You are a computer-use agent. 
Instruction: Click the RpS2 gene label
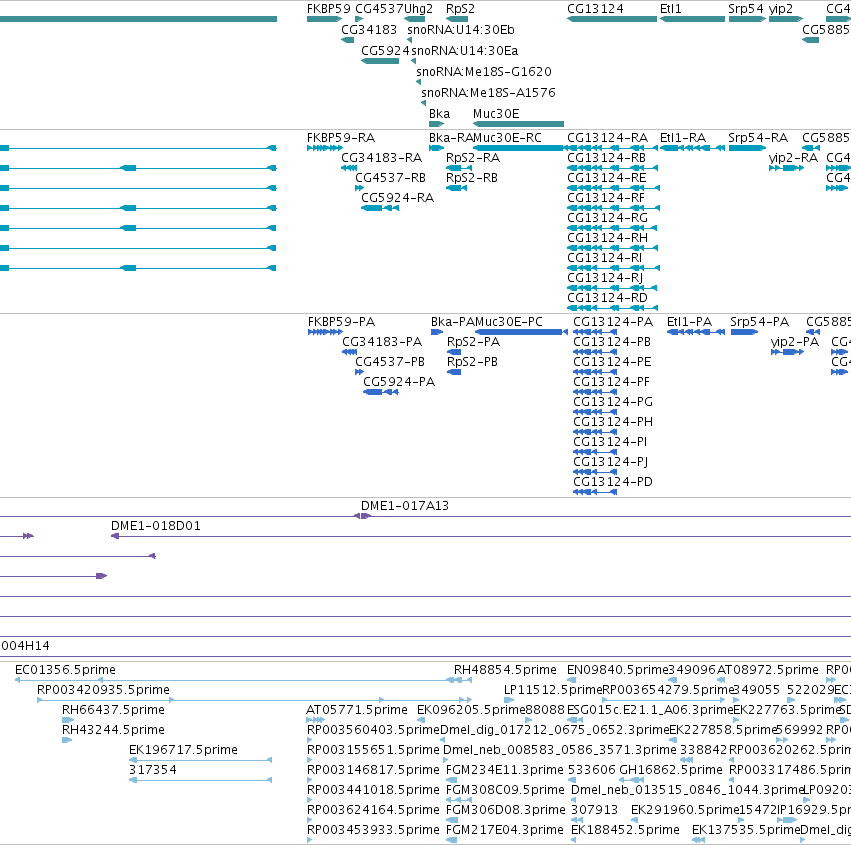coord(460,9)
